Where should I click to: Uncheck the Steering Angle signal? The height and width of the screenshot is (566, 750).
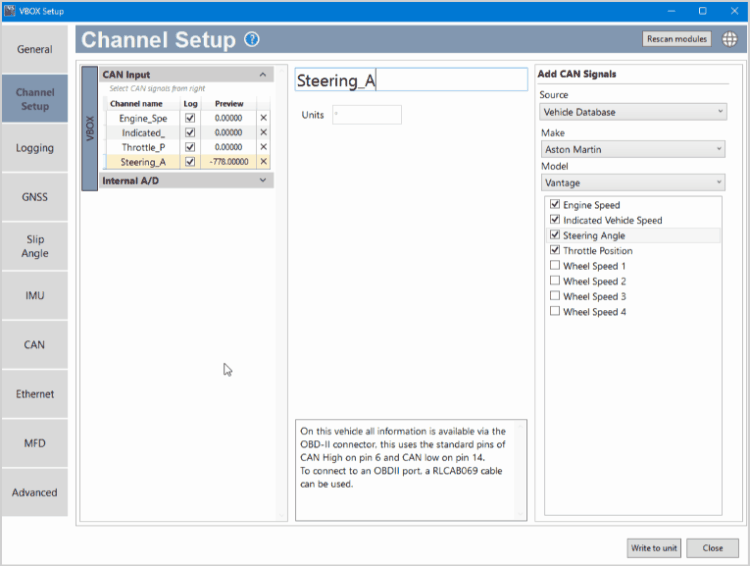point(555,235)
